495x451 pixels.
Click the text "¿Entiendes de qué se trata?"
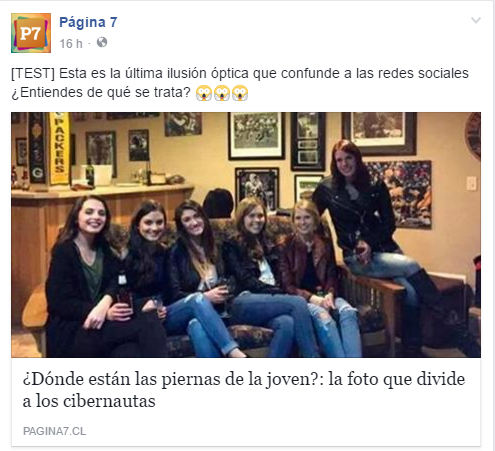point(101,92)
